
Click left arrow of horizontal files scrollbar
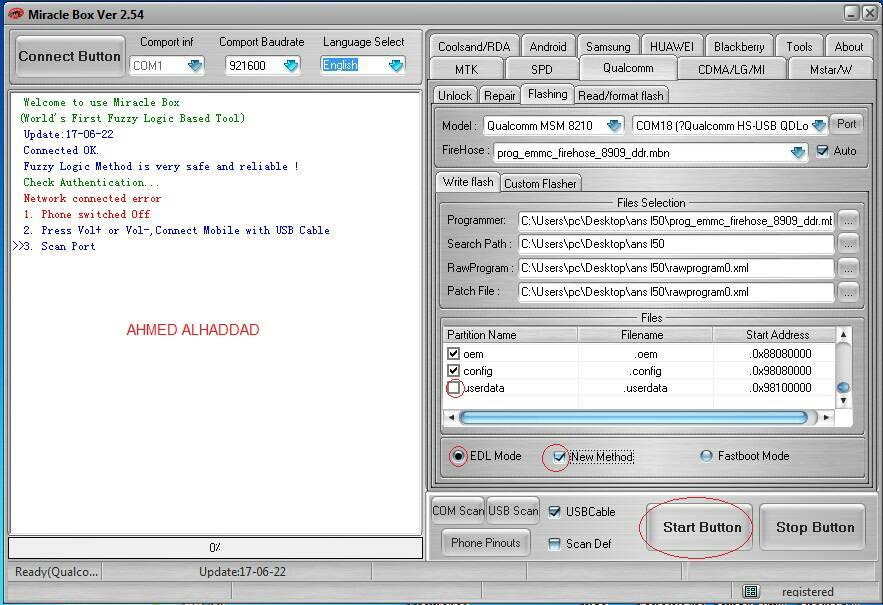click(451, 417)
